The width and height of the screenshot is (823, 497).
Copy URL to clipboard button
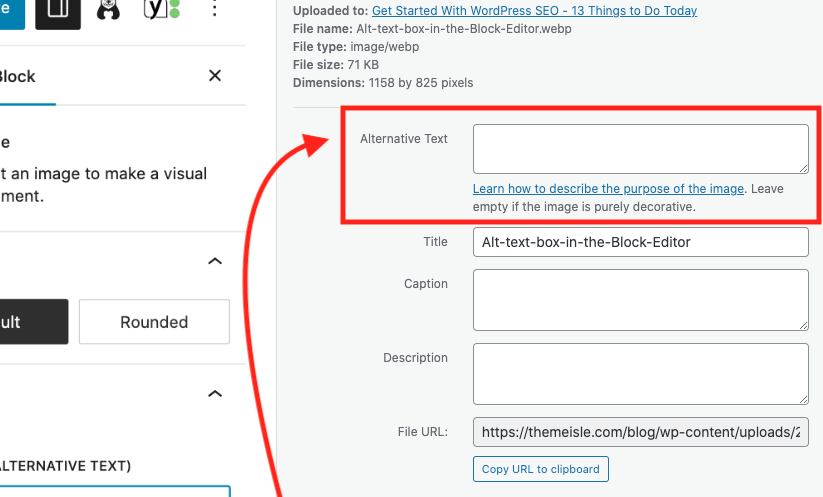tap(541, 469)
